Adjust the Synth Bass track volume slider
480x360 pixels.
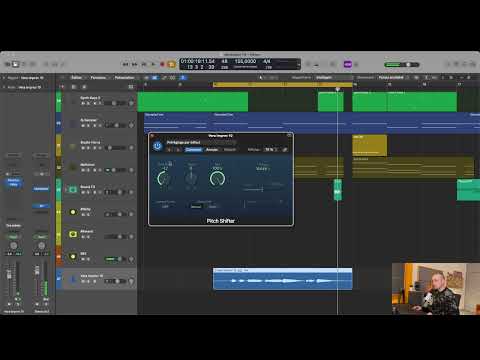point(115,104)
